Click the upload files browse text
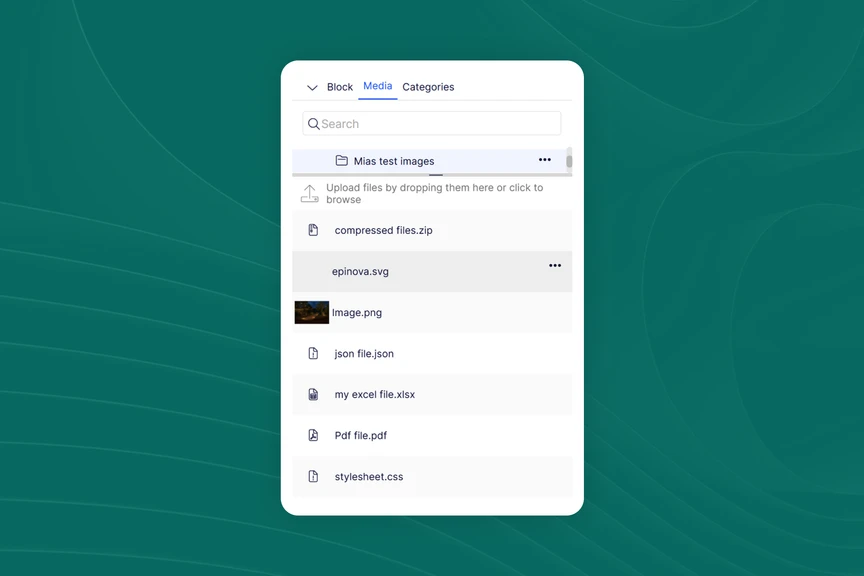 (x=434, y=193)
